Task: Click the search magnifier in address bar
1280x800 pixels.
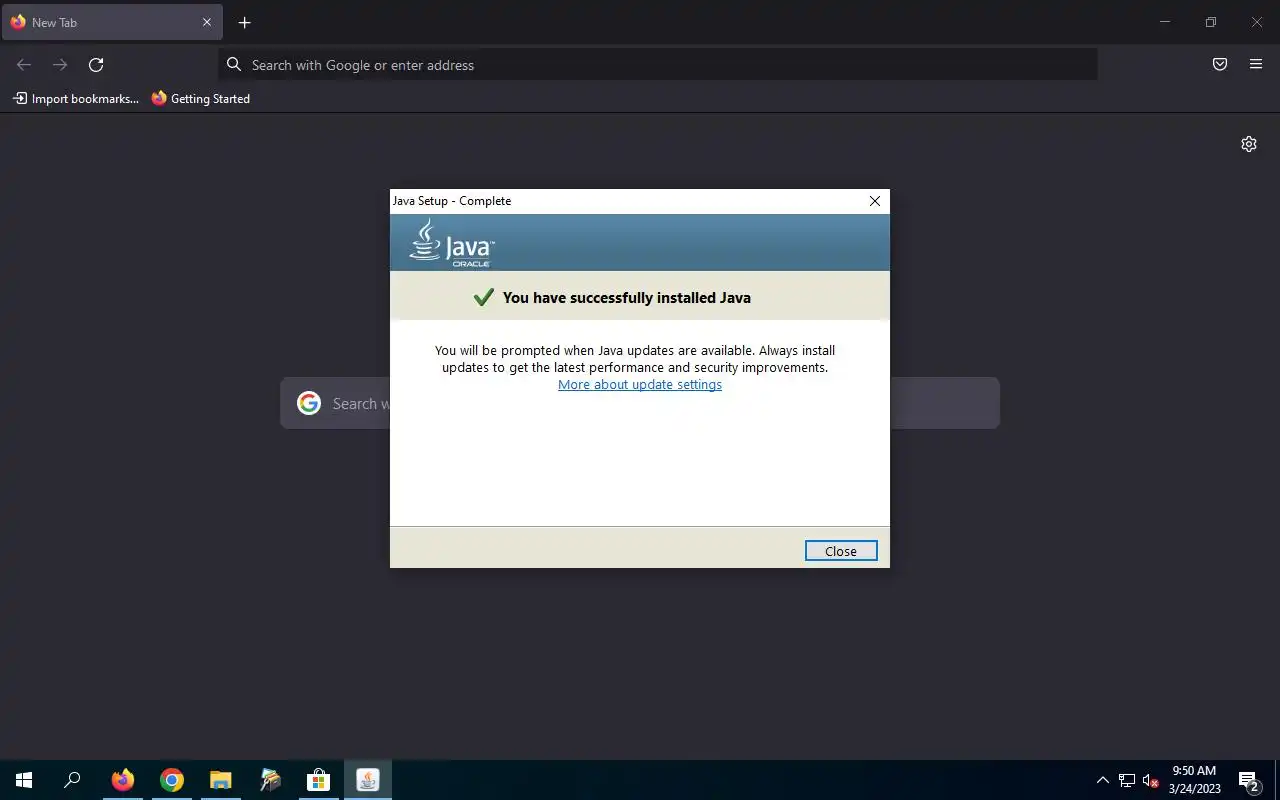Action: click(x=234, y=65)
